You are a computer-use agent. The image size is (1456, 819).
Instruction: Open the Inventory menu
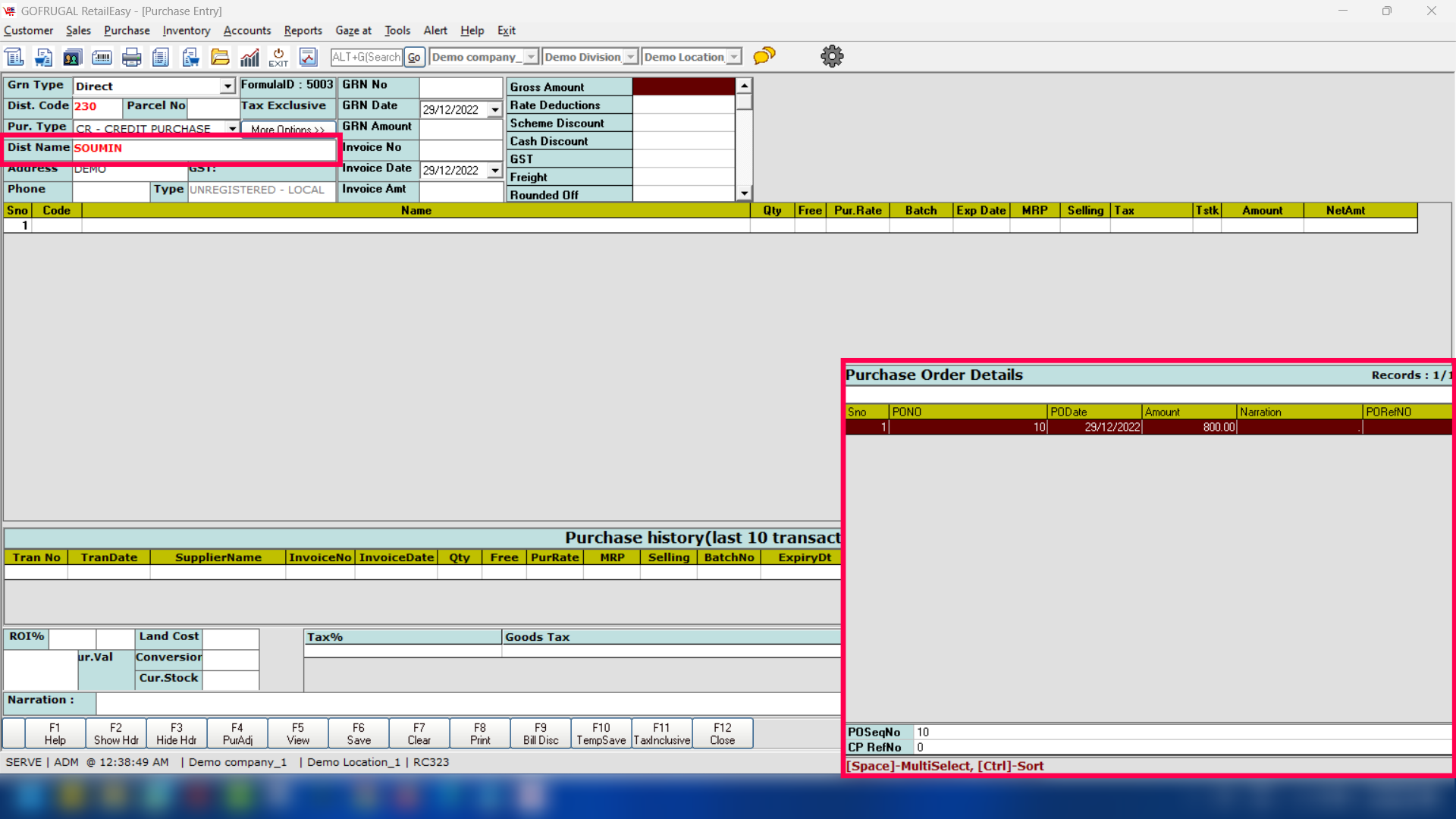pos(186,30)
